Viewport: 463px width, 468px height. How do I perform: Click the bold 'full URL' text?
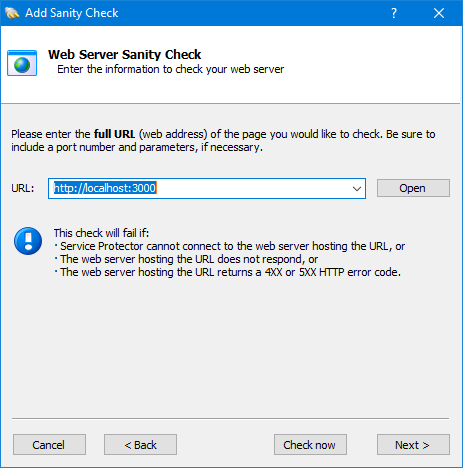(x=114, y=134)
